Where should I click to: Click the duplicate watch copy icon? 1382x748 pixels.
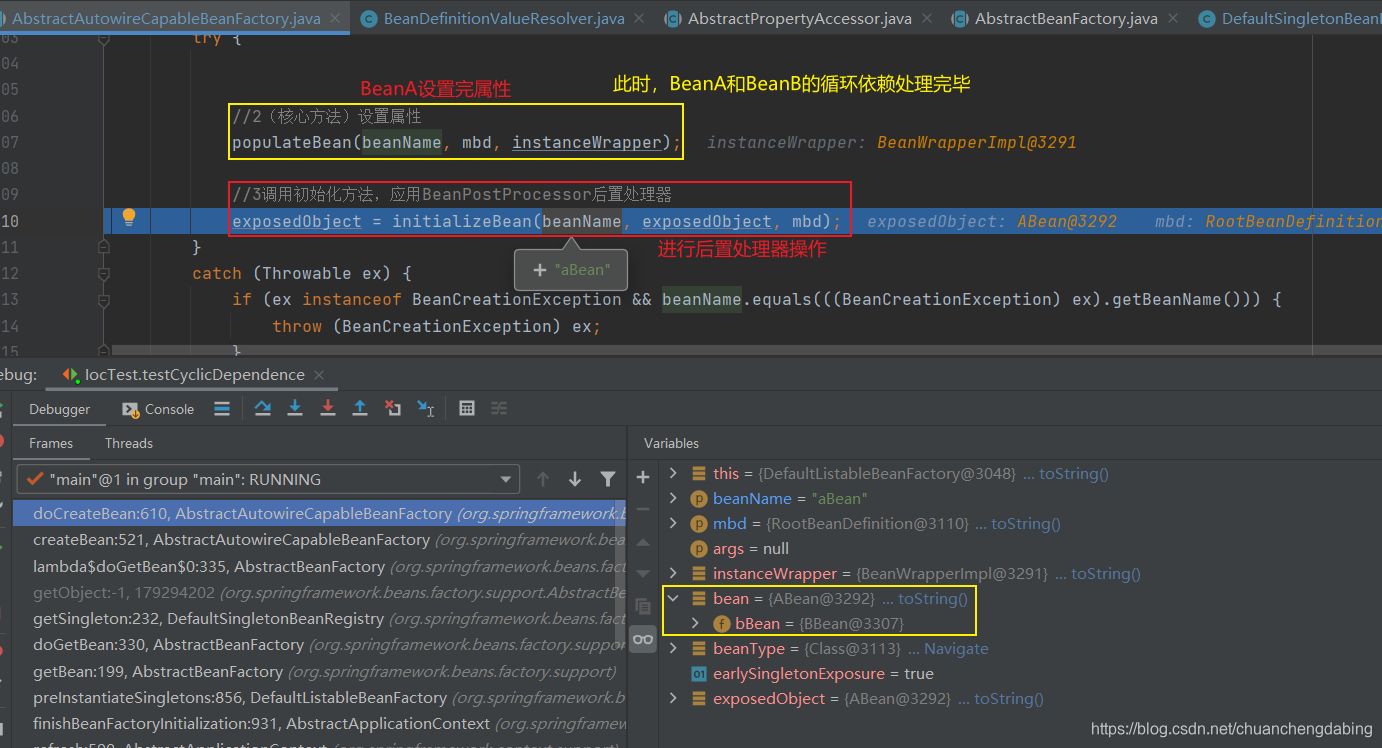pos(643,605)
